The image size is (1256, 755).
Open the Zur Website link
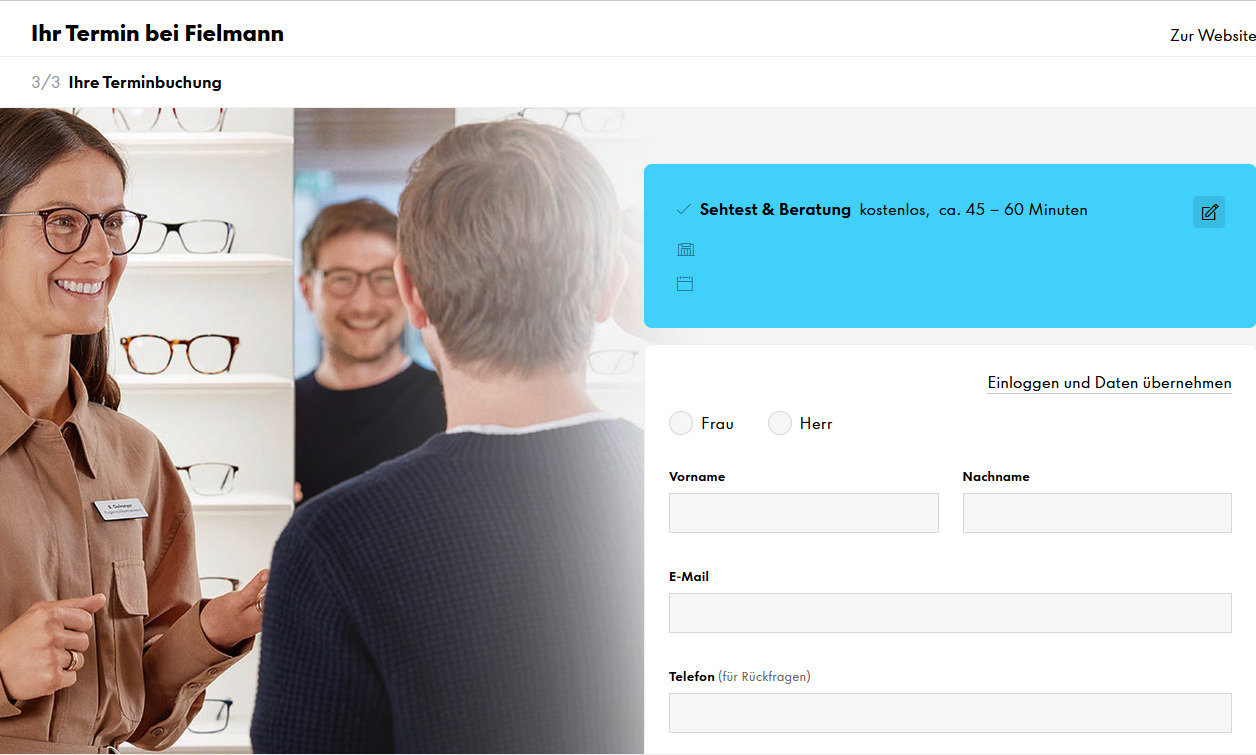(1213, 35)
